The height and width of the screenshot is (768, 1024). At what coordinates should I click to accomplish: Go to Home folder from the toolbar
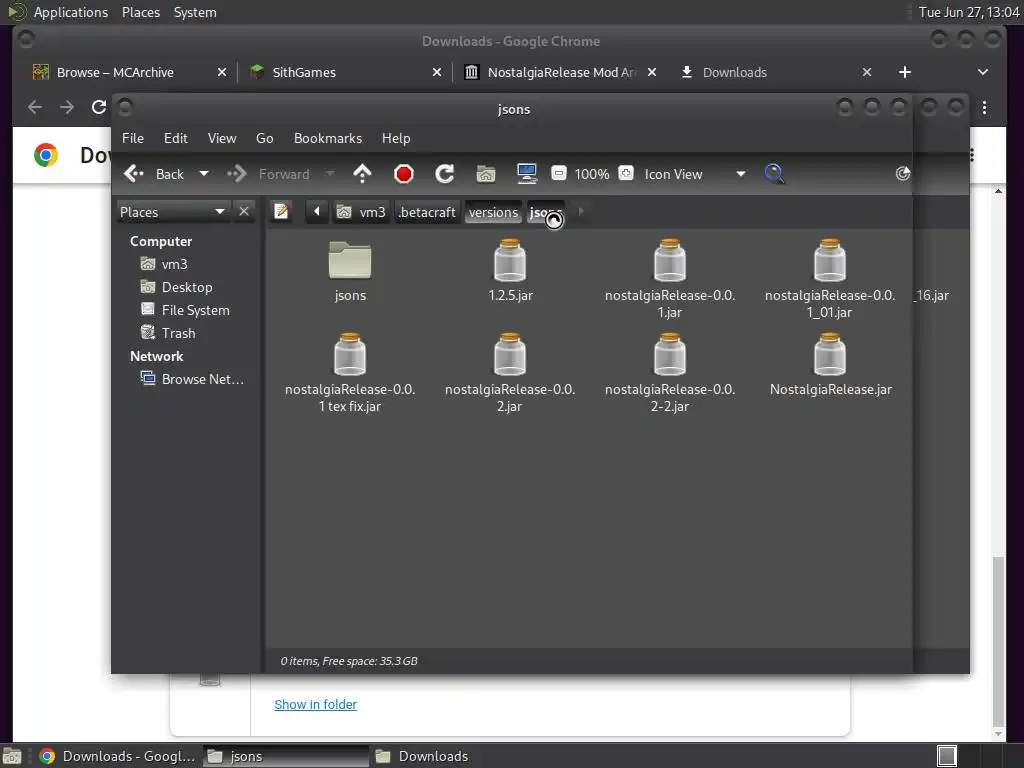click(486, 174)
